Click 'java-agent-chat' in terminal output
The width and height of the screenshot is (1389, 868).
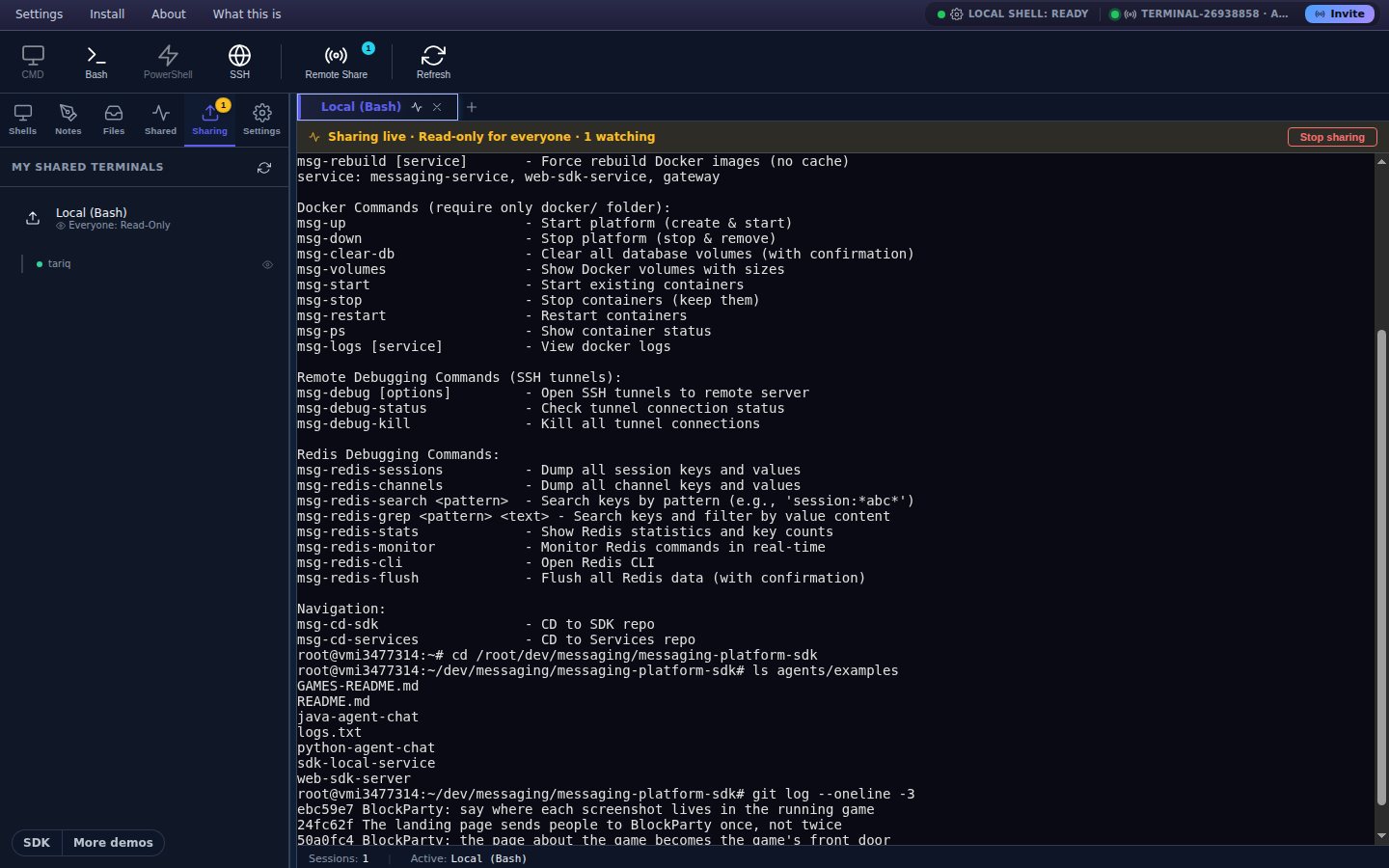358,718
